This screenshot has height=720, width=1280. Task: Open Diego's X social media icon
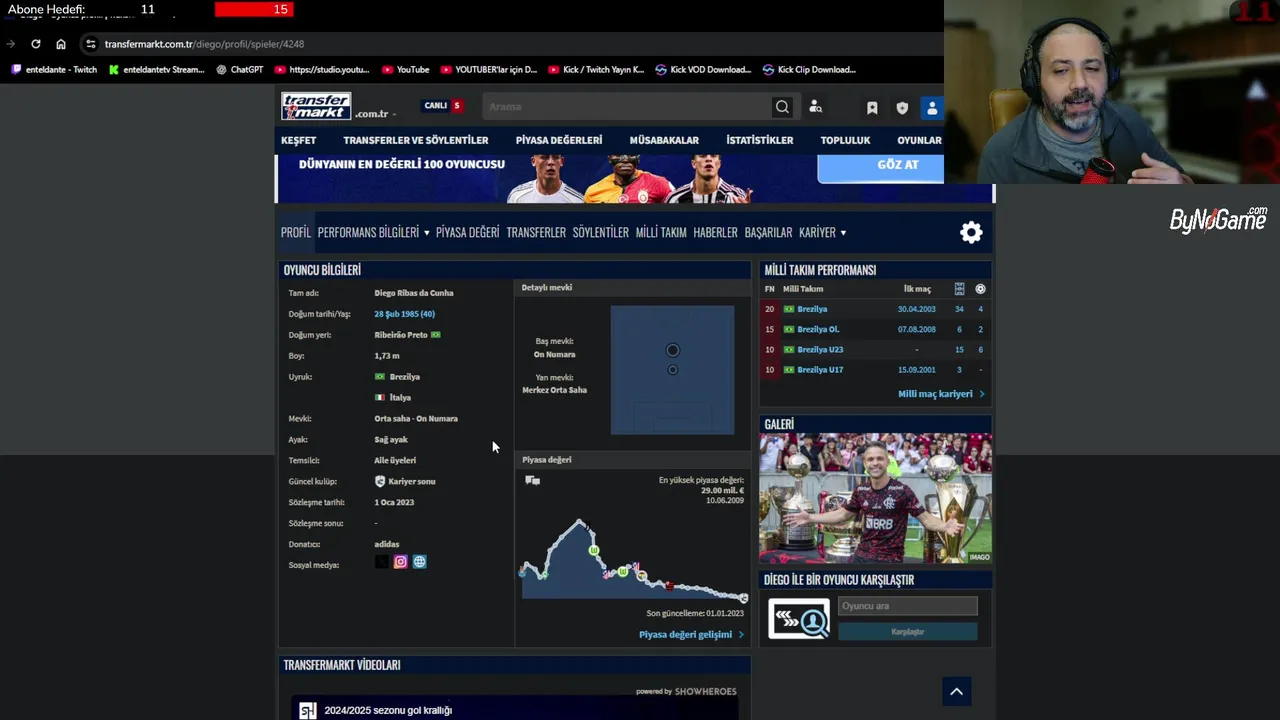381,562
